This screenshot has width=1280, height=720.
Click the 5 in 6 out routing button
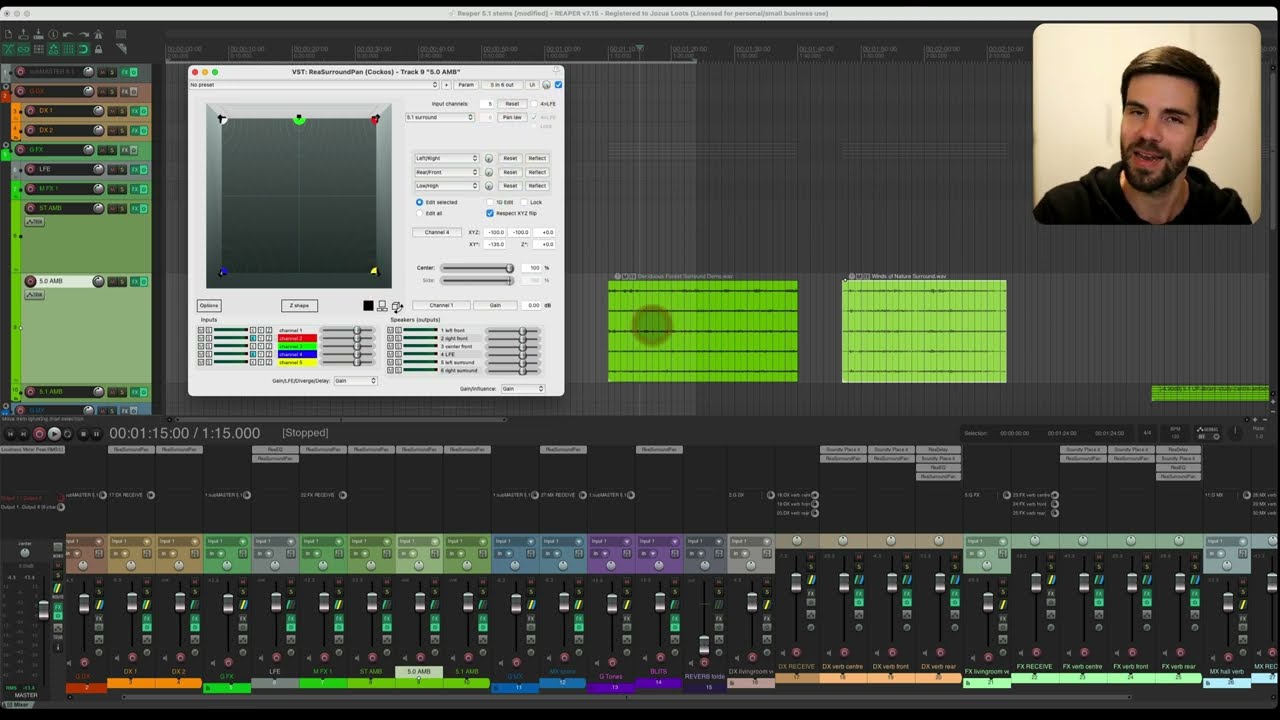click(x=502, y=85)
